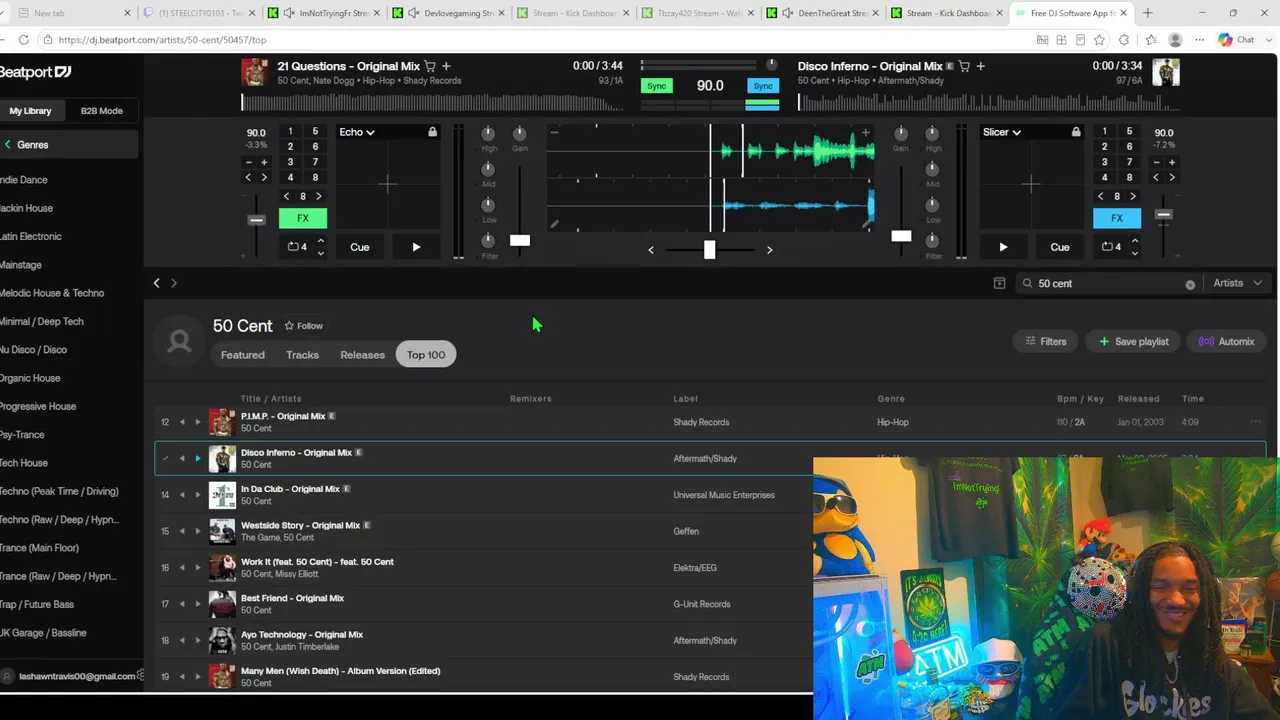Image resolution: width=1280 pixels, height=720 pixels.
Task: Click the lock icon on the Echo FX pad
Action: click(x=432, y=132)
